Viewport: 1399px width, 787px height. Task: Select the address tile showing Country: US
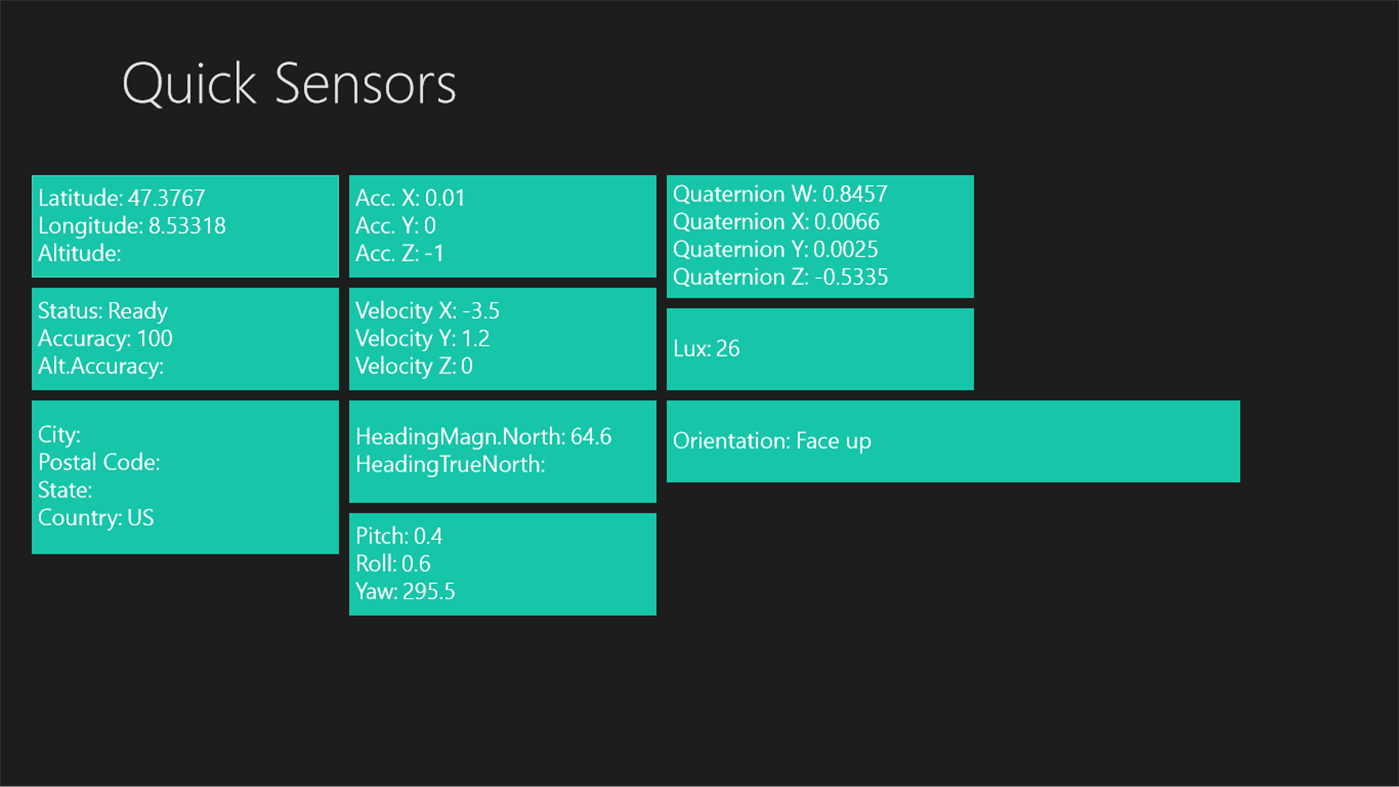pyautogui.click(x=185, y=476)
